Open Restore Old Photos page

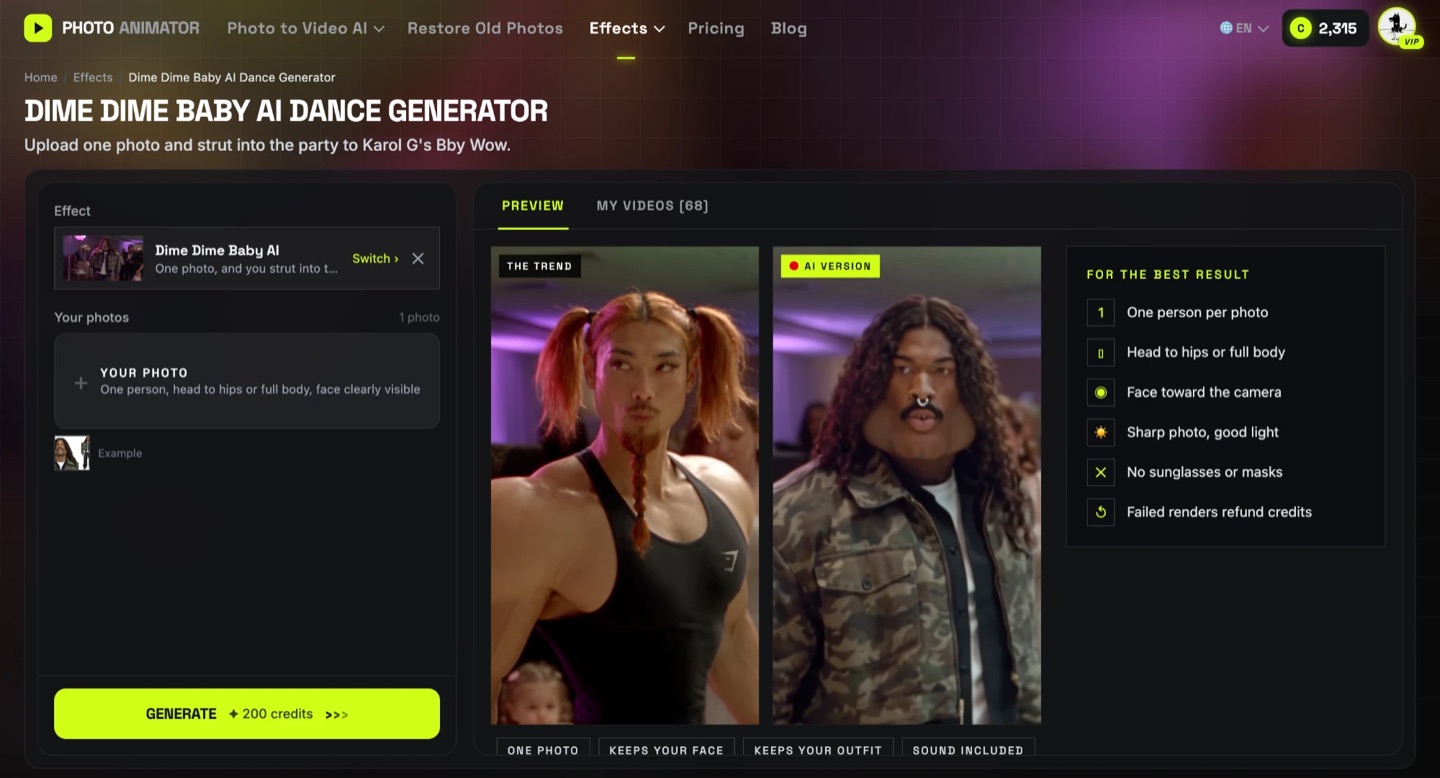(485, 28)
